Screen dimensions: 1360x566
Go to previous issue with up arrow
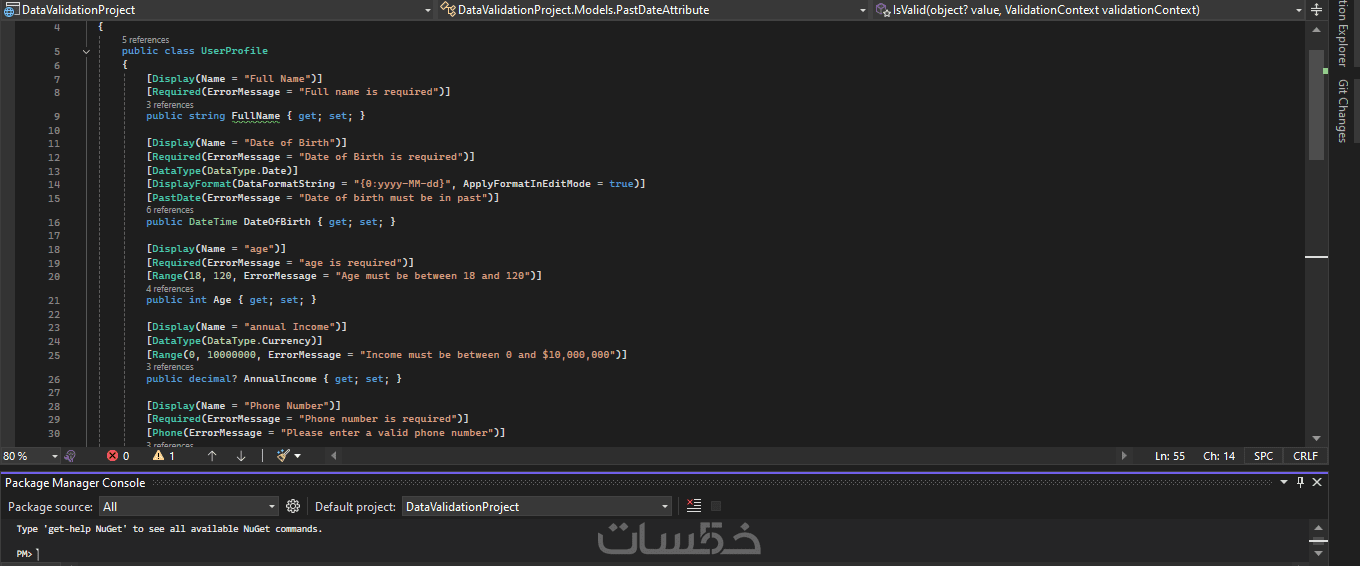click(212, 456)
